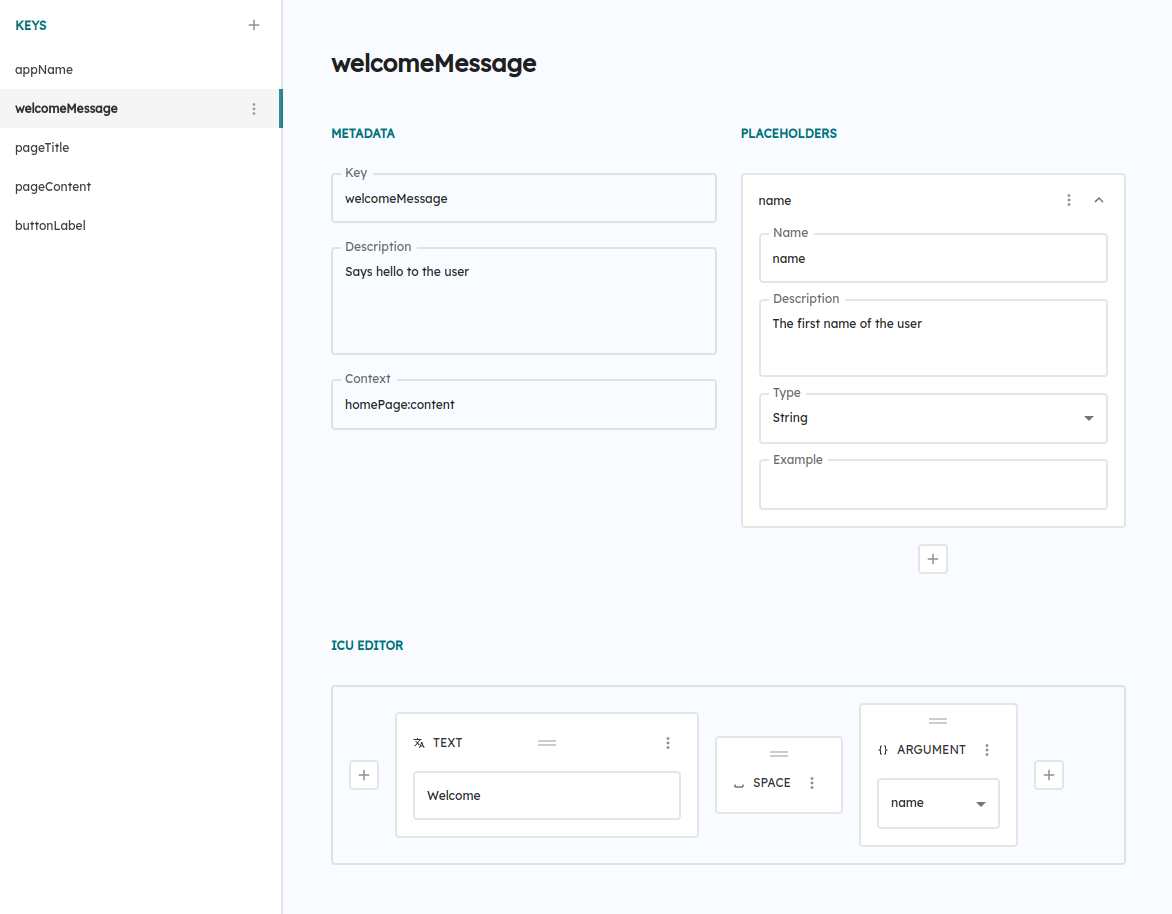Select the appName key

tap(44, 70)
